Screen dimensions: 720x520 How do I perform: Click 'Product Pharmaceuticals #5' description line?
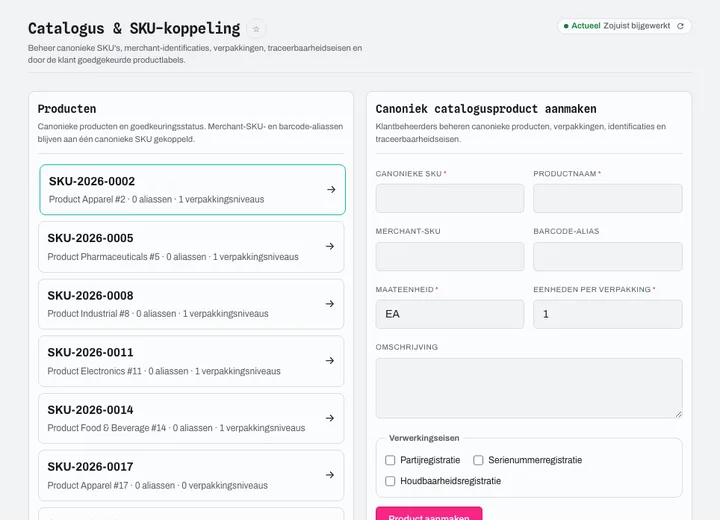click(173, 257)
